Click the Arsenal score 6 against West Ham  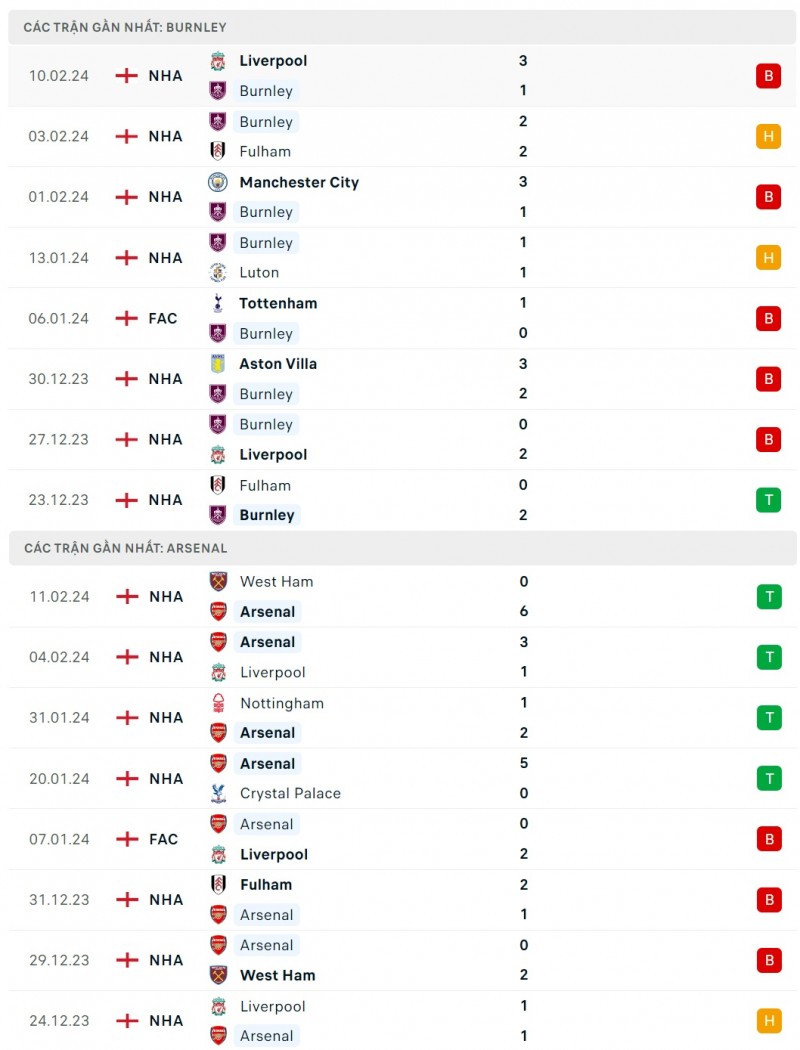coord(524,611)
